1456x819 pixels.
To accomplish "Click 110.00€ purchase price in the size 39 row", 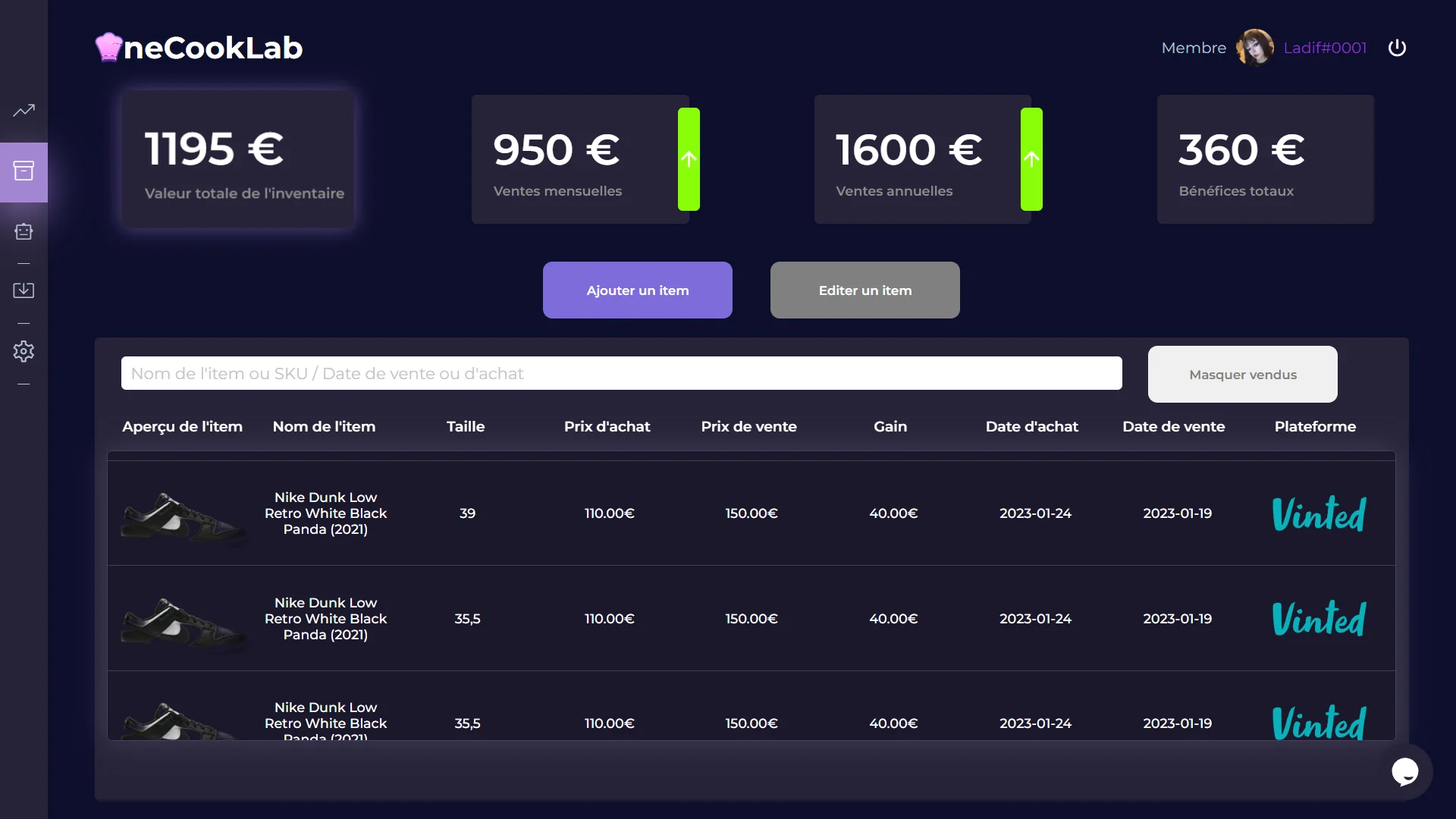I will pos(609,513).
